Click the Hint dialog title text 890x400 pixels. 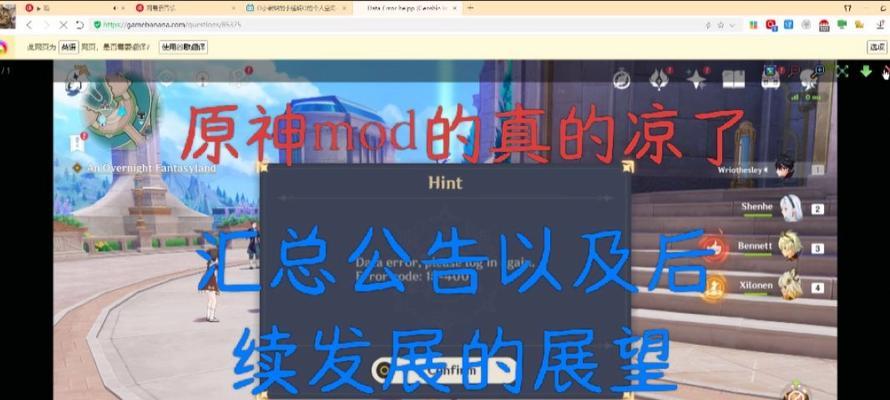coord(445,183)
